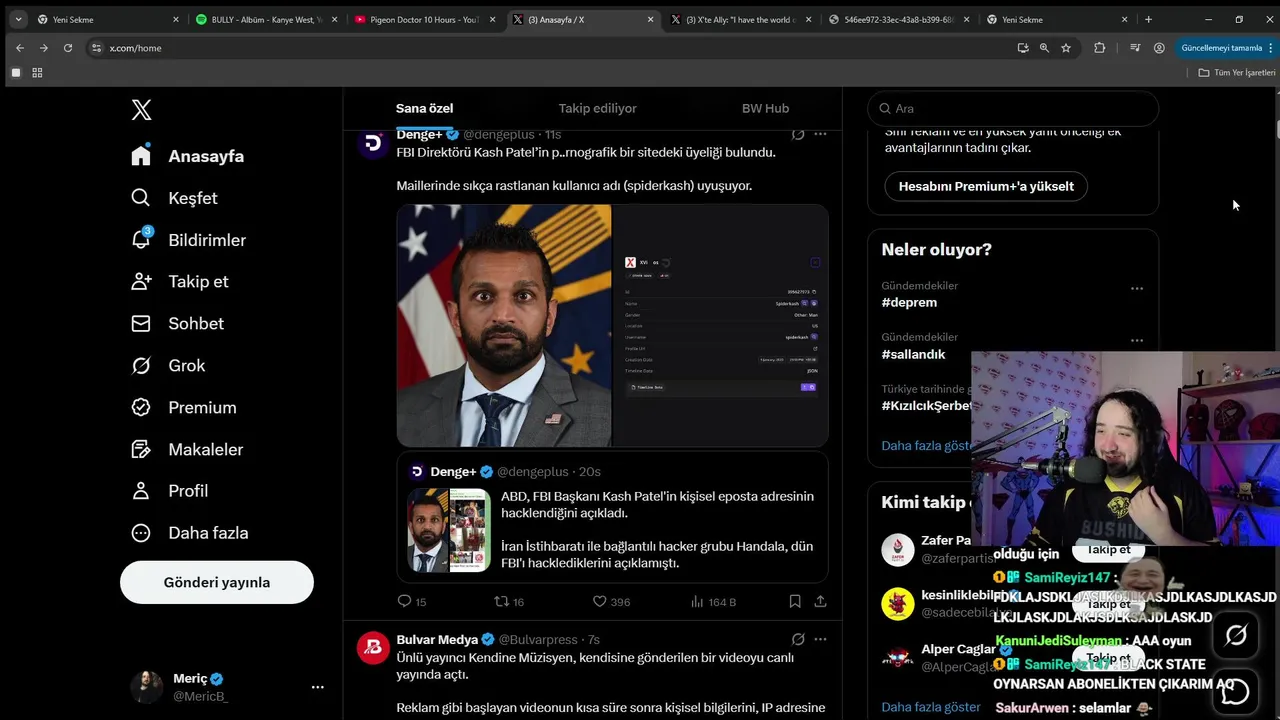Open new browser tab plus button
Viewport: 1280px width, 720px height.
(1148, 19)
